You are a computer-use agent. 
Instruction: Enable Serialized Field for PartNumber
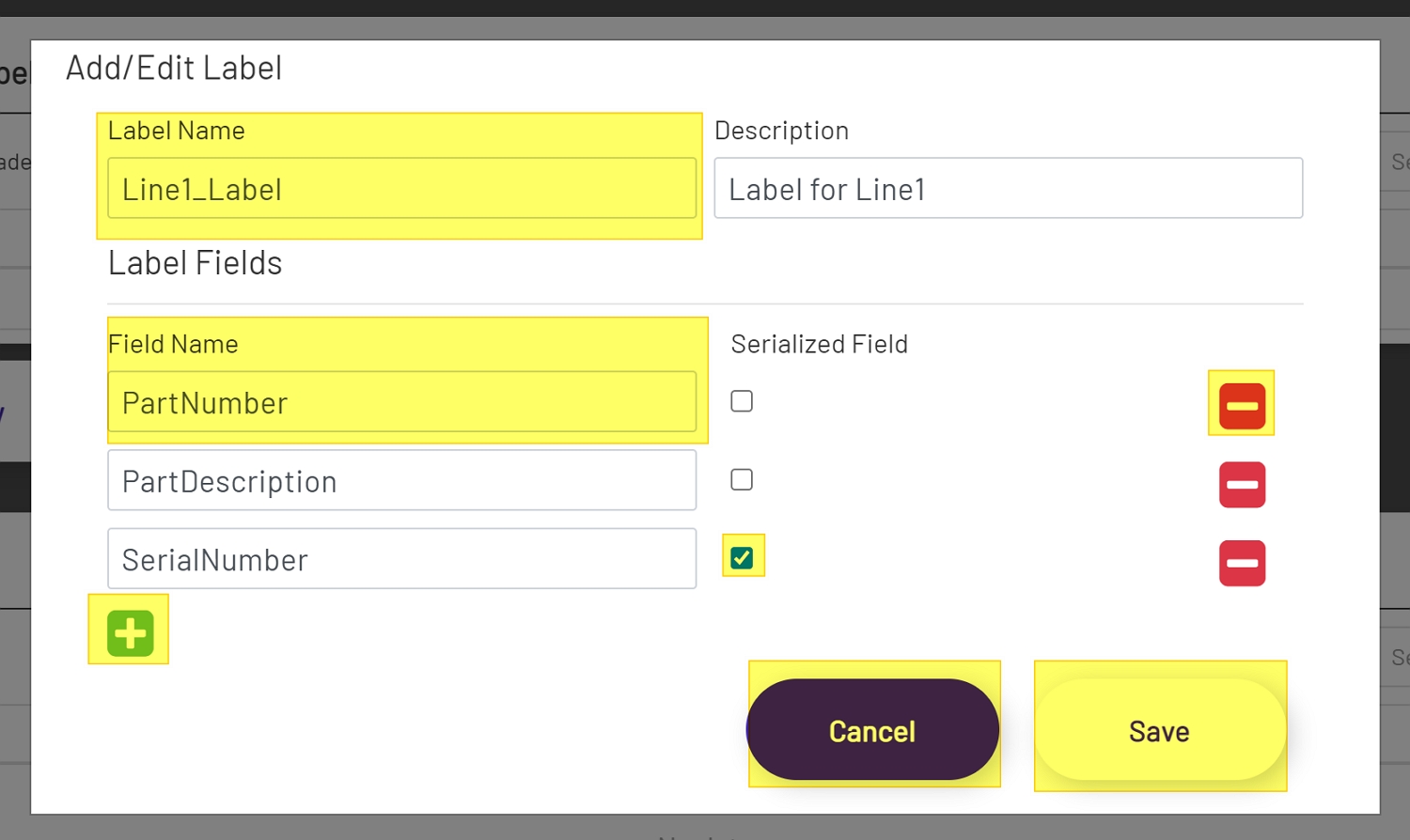click(742, 400)
